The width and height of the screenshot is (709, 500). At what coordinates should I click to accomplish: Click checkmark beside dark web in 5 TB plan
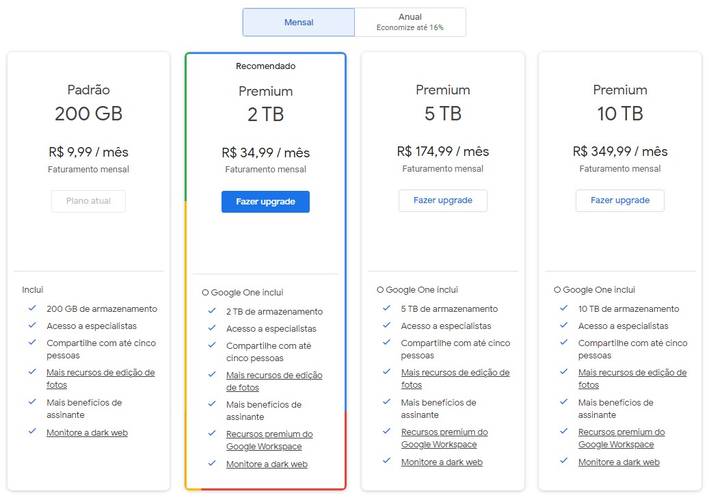[387, 461]
